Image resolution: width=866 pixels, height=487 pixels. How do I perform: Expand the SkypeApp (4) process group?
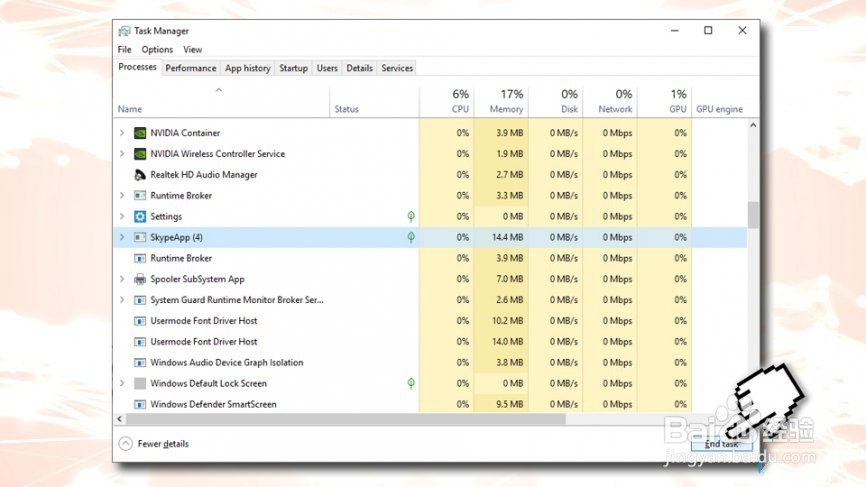[x=122, y=237]
